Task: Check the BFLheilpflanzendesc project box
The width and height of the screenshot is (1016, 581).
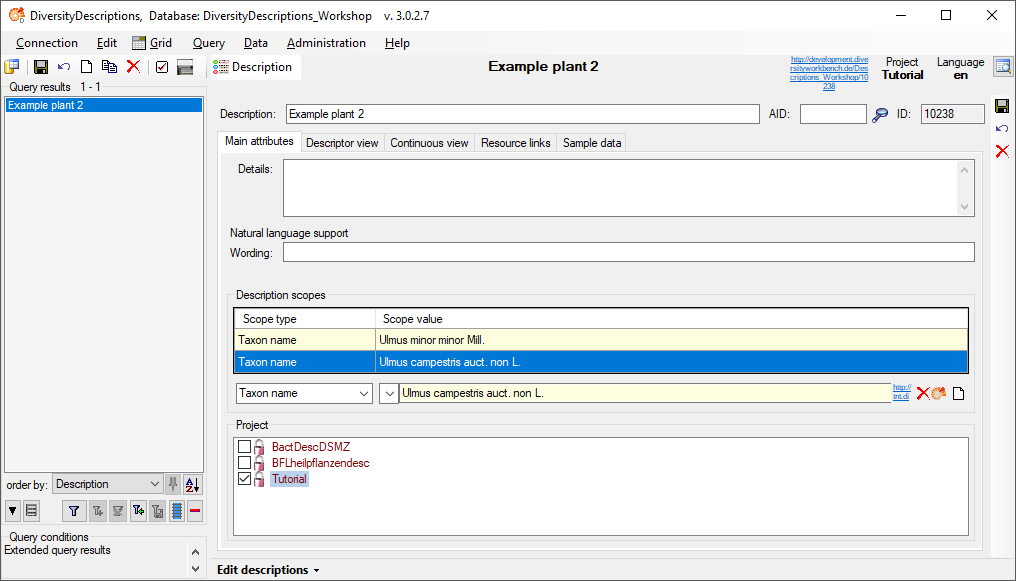Action: (245, 463)
